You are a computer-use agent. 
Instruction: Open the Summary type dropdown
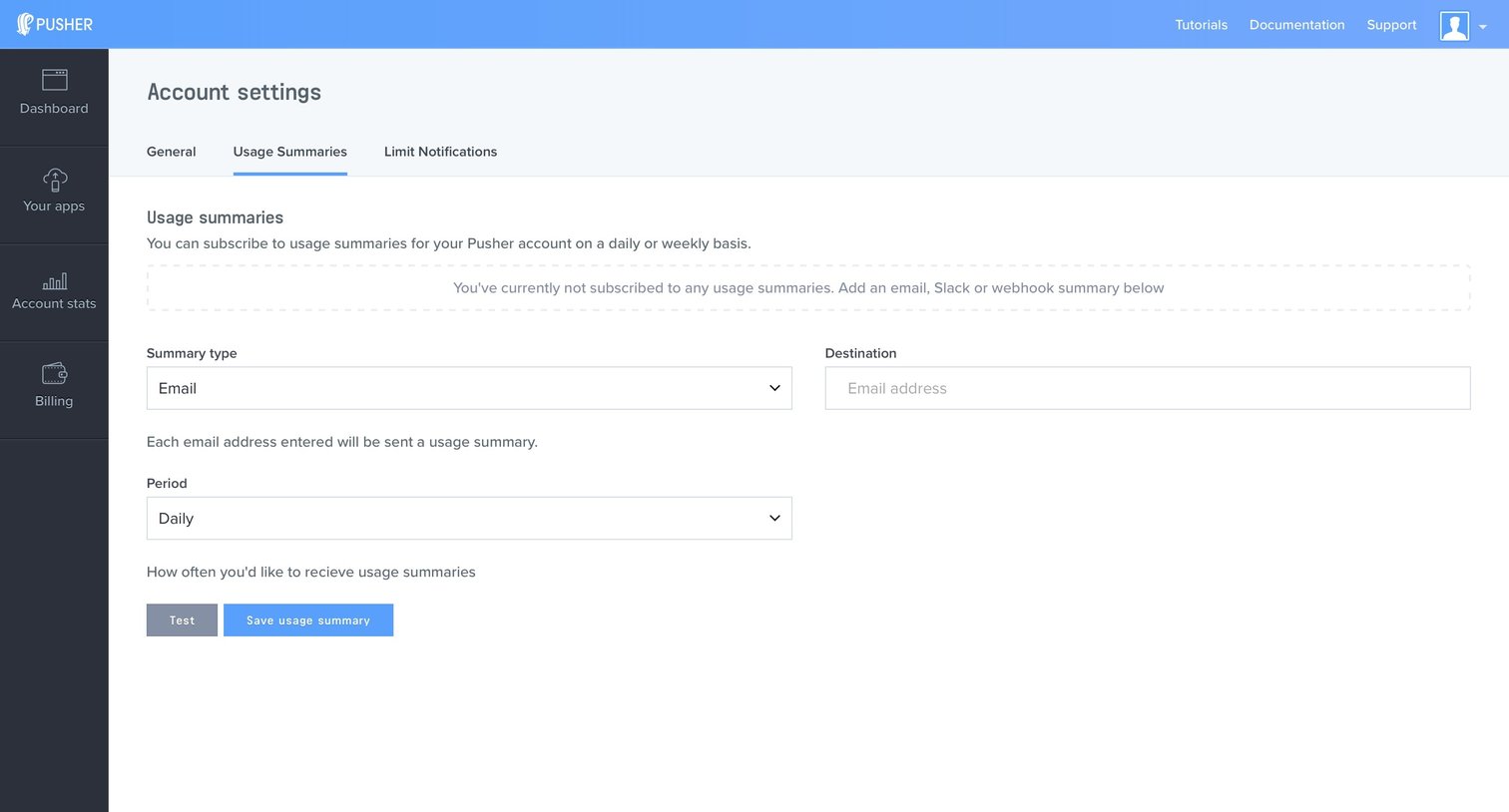(469, 388)
